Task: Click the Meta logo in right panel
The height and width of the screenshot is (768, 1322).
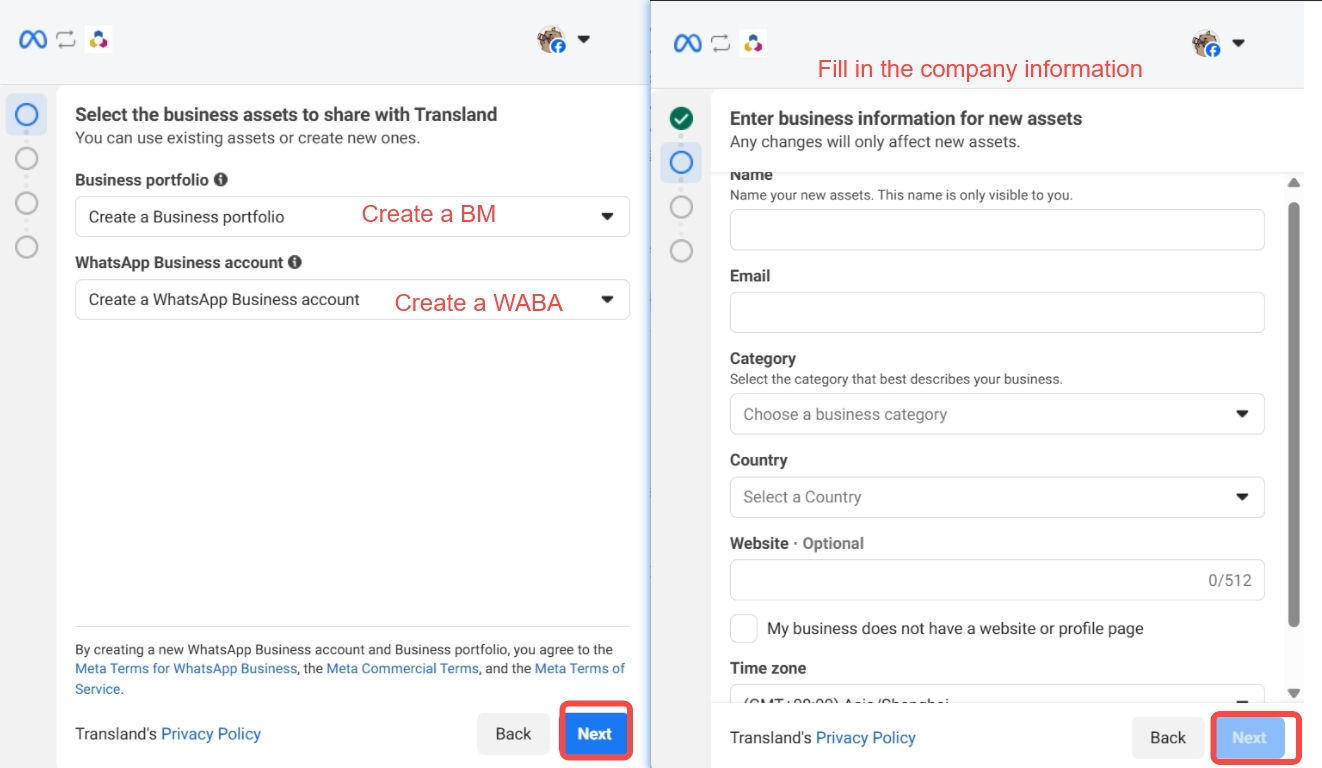Action: point(688,43)
